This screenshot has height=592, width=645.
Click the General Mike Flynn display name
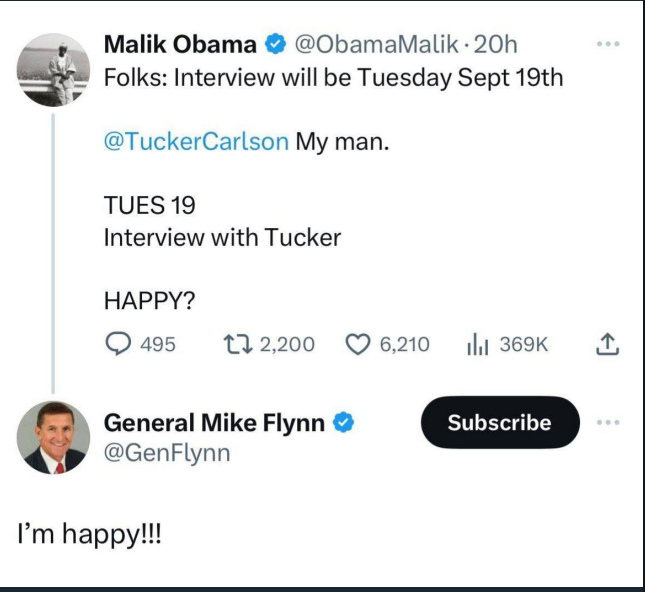[x=214, y=423]
